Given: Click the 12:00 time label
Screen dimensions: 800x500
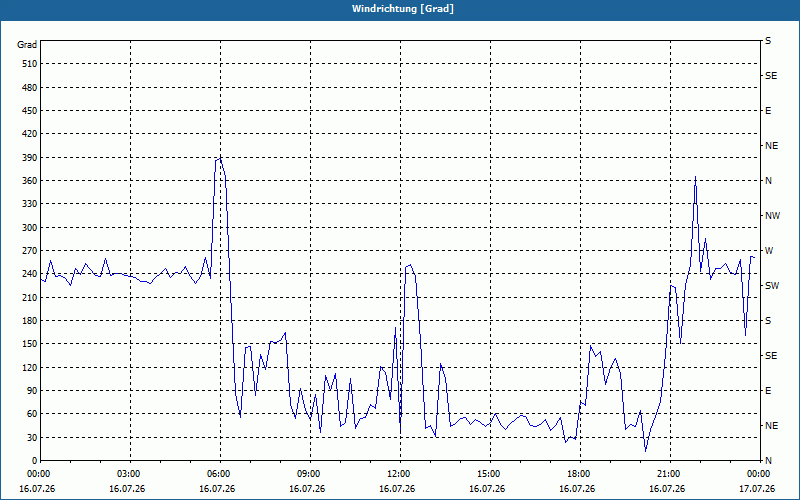Looking at the screenshot, I should [398, 474].
